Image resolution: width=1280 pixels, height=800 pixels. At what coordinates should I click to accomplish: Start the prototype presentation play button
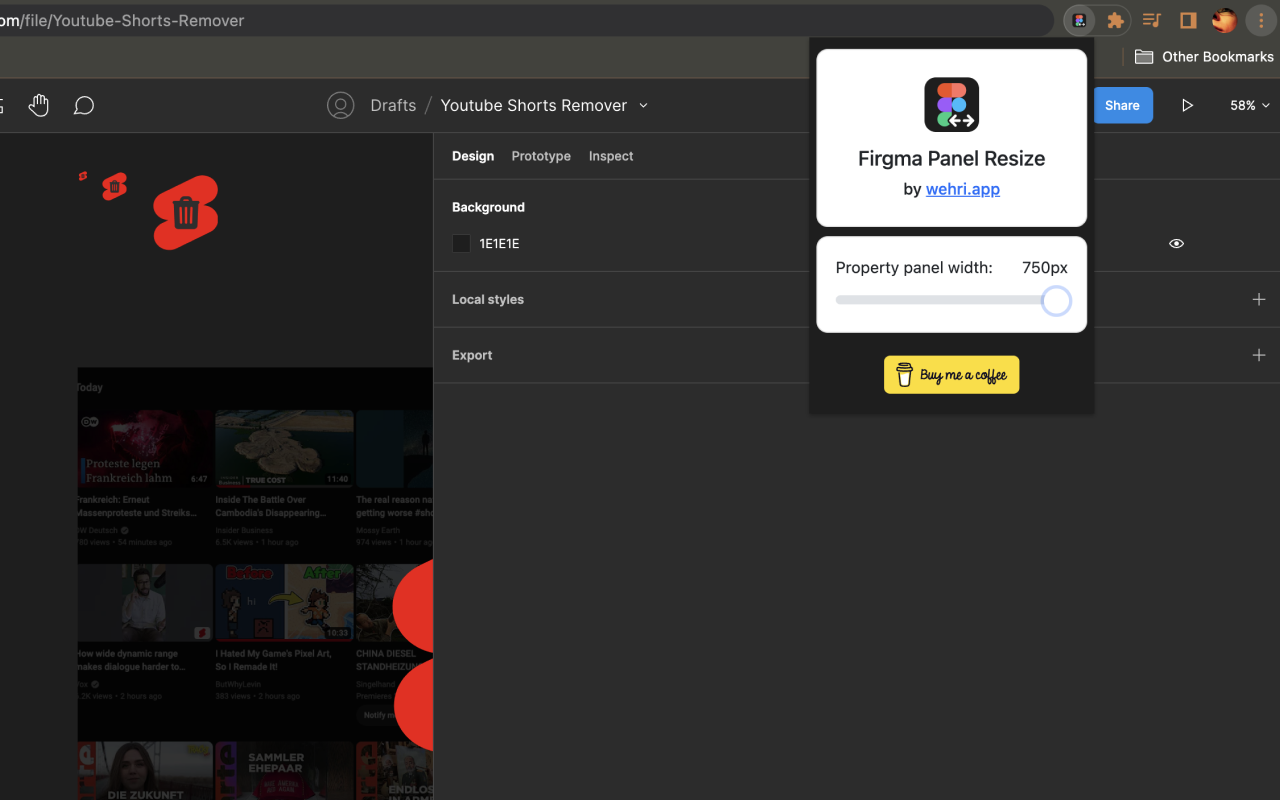tap(1187, 105)
